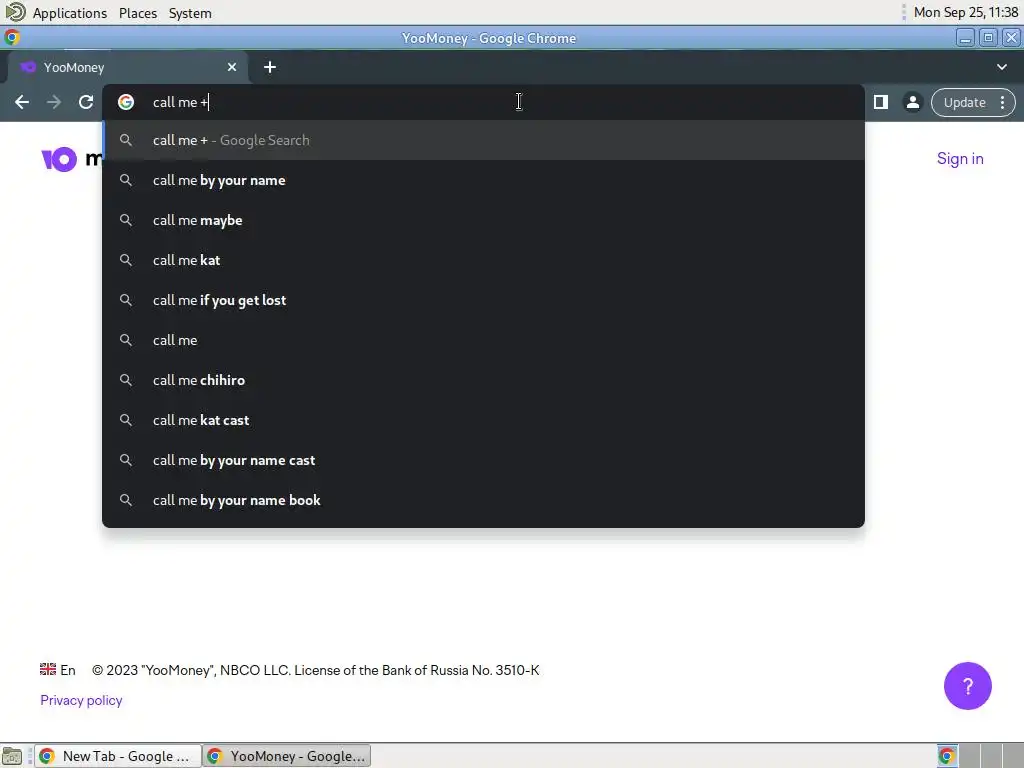Image resolution: width=1024 pixels, height=768 pixels.
Task: Go back with the browser back arrow
Action: point(22,103)
